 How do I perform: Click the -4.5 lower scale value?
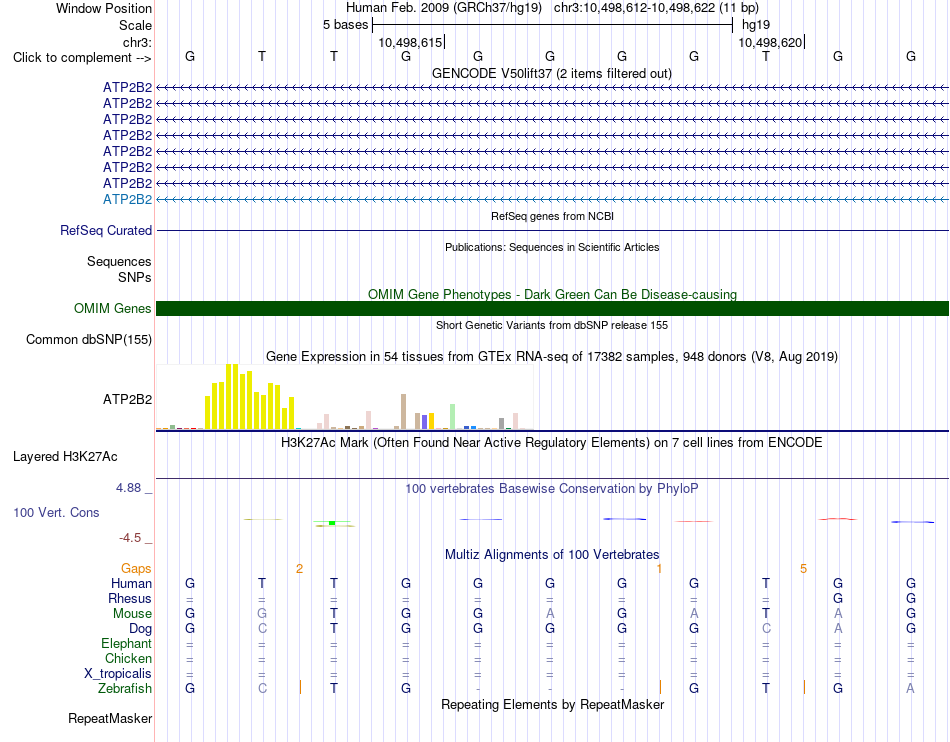pyautogui.click(x=130, y=538)
